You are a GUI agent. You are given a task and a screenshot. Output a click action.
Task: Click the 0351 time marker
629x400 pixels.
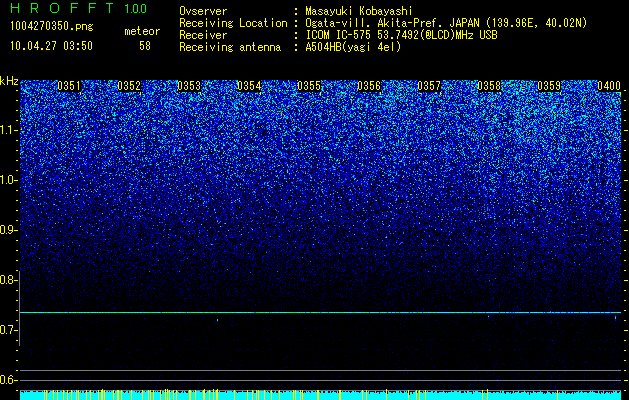point(69,86)
